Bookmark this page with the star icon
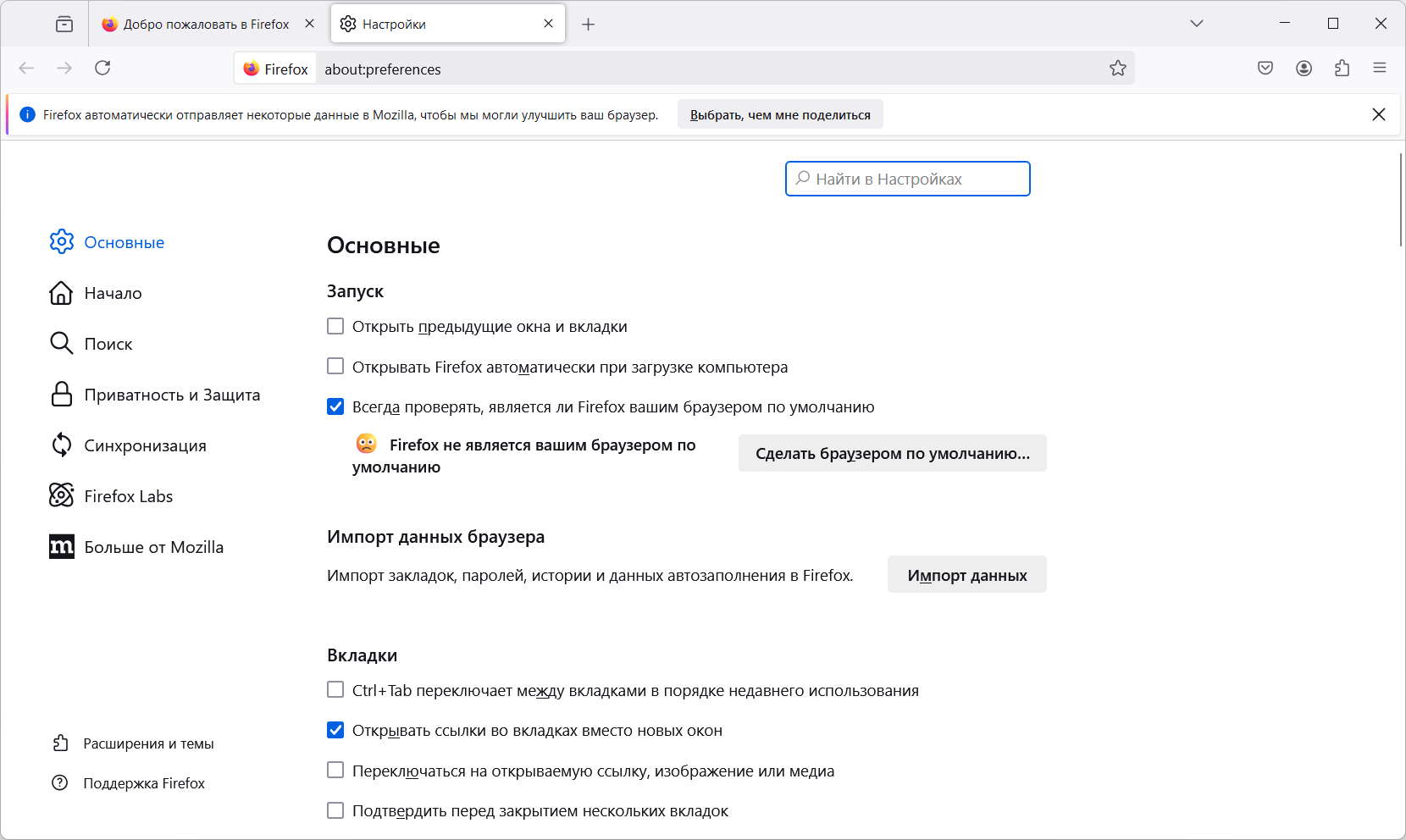Screen dimensions: 1406x840 pos(1118,69)
